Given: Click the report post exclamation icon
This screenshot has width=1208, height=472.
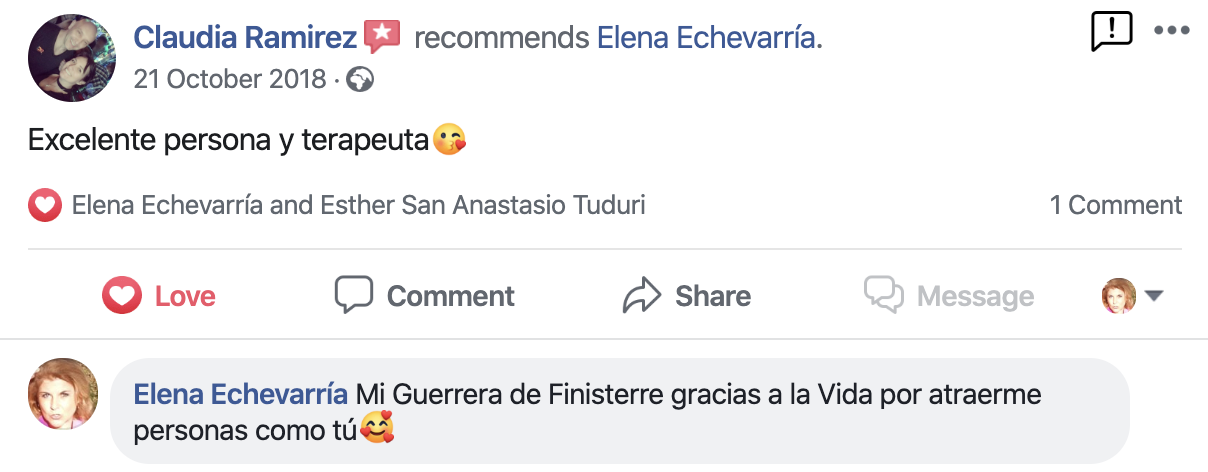Looking at the screenshot, I should click(x=1111, y=31).
